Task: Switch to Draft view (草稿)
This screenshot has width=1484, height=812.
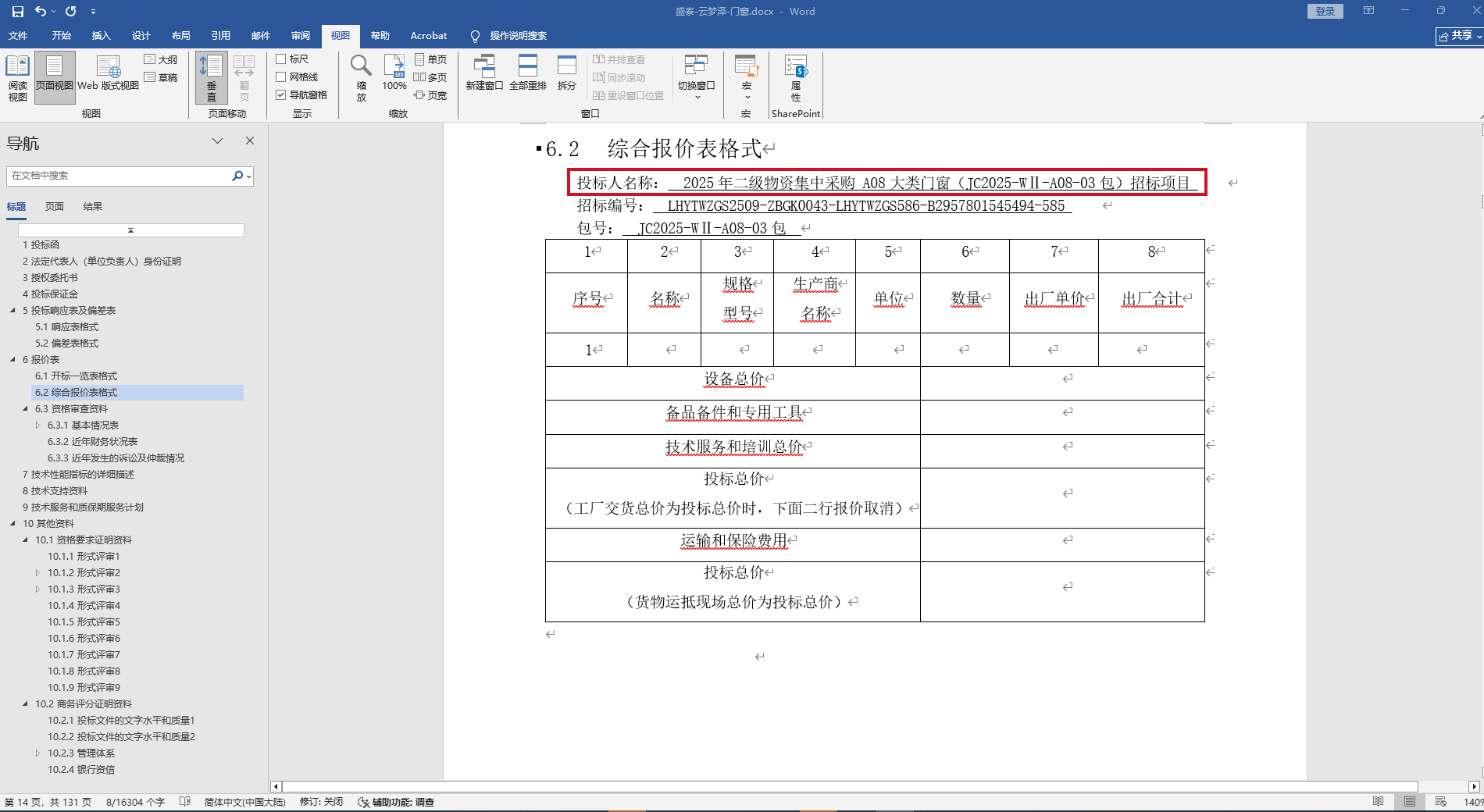Action: pyautogui.click(x=161, y=77)
